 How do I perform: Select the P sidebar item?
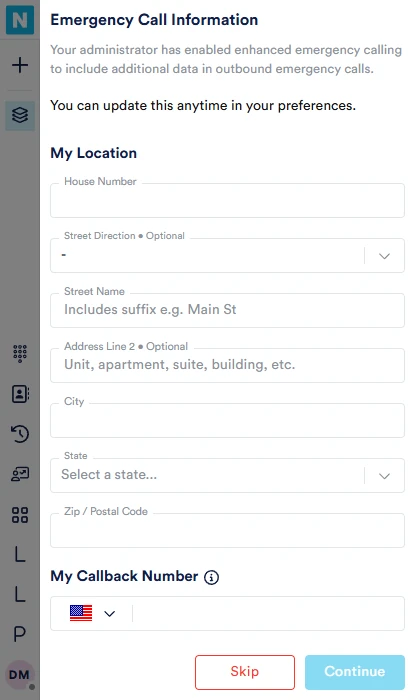(20, 634)
